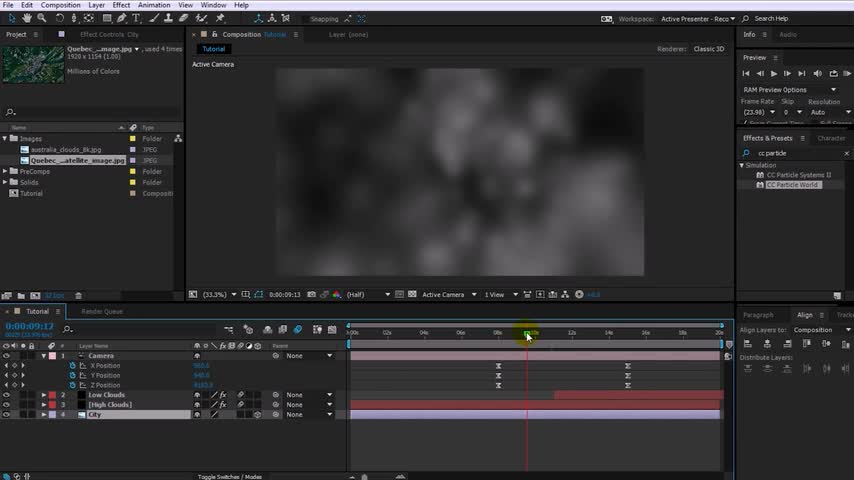This screenshot has height=480, width=854.
Task: Select the Horizontal Type tool
Action: click(136, 19)
